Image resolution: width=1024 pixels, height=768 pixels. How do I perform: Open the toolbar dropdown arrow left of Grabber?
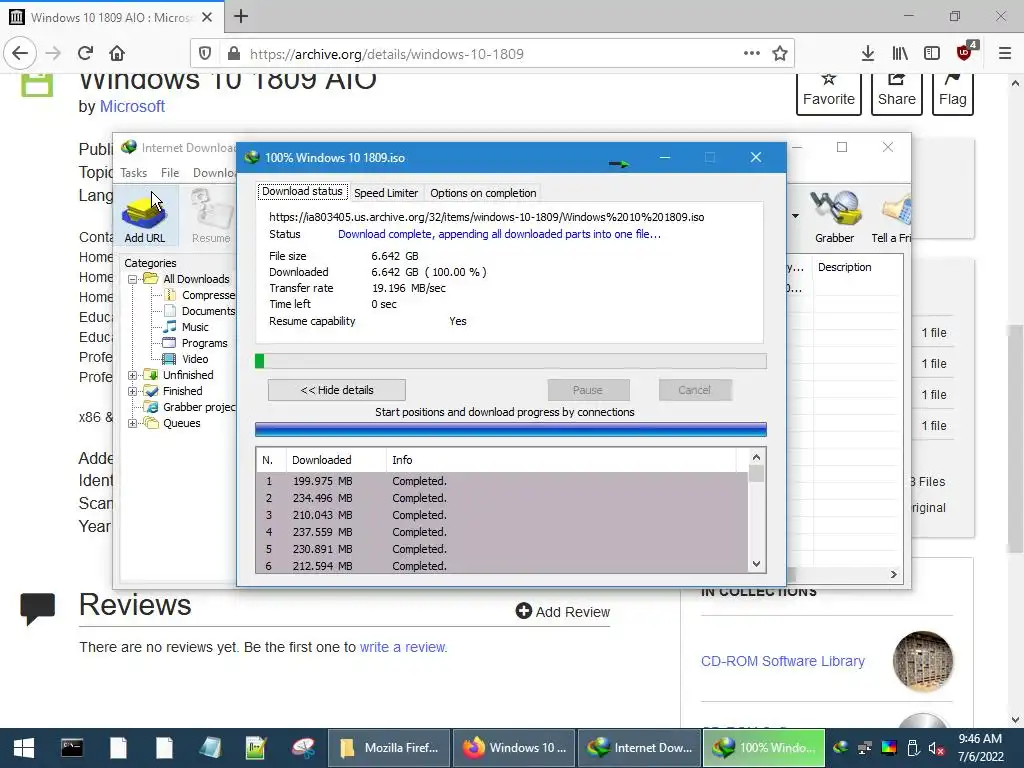[795, 216]
